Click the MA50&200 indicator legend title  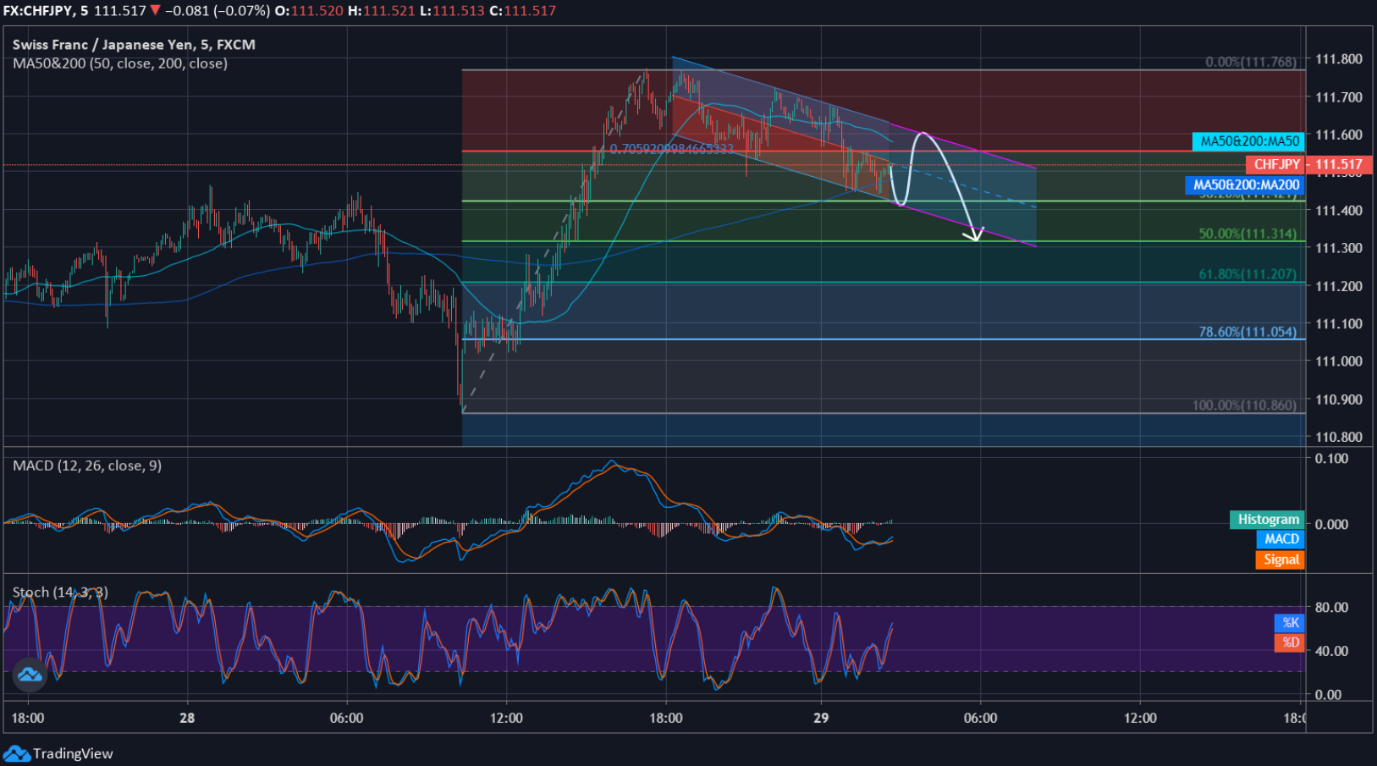[119, 63]
